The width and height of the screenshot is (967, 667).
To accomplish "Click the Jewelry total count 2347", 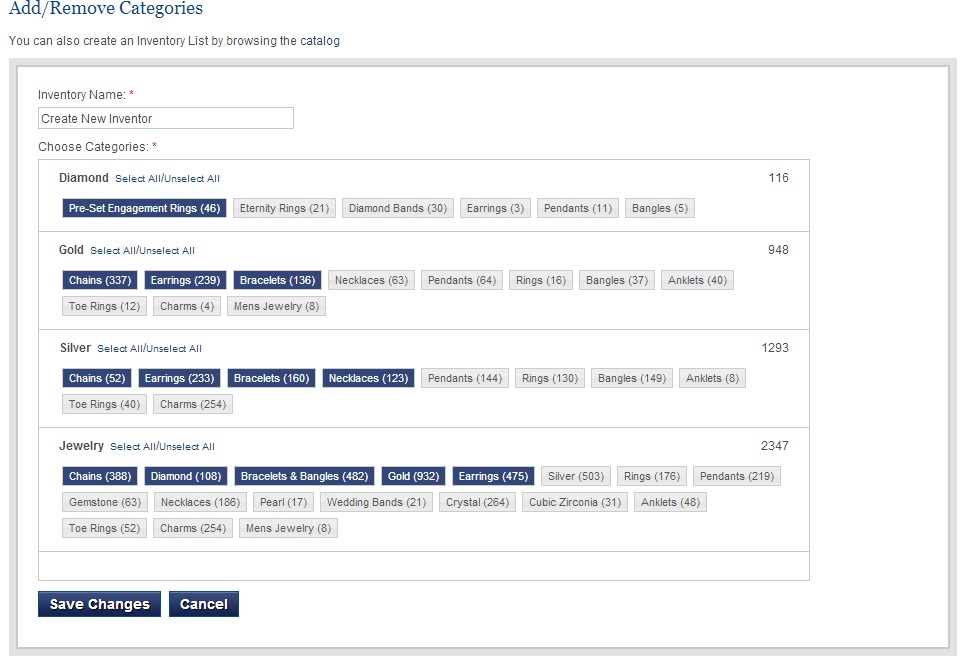I will [x=775, y=446].
